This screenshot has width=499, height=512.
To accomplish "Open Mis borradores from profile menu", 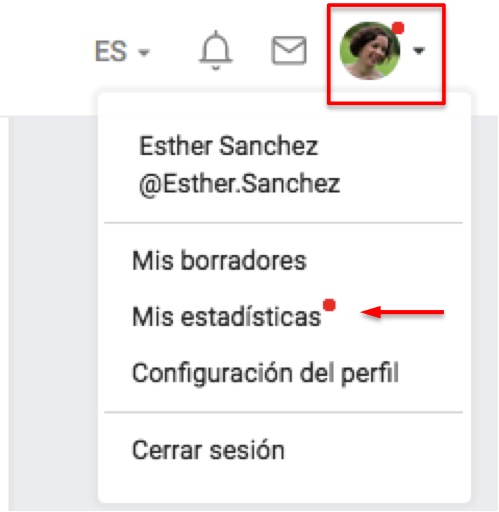I will click(x=219, y=260).
